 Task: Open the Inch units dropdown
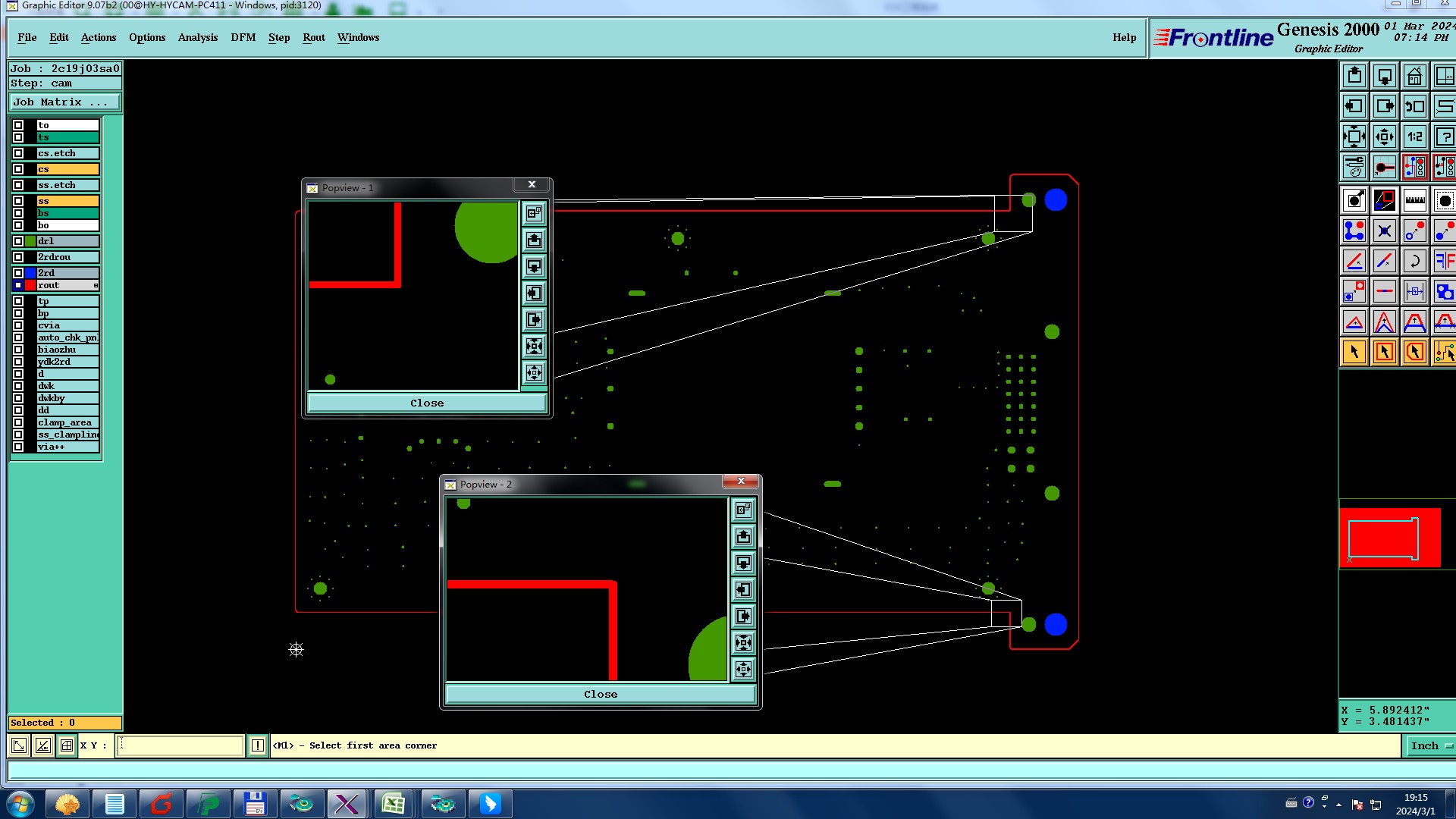click(x=1430, y=746)
